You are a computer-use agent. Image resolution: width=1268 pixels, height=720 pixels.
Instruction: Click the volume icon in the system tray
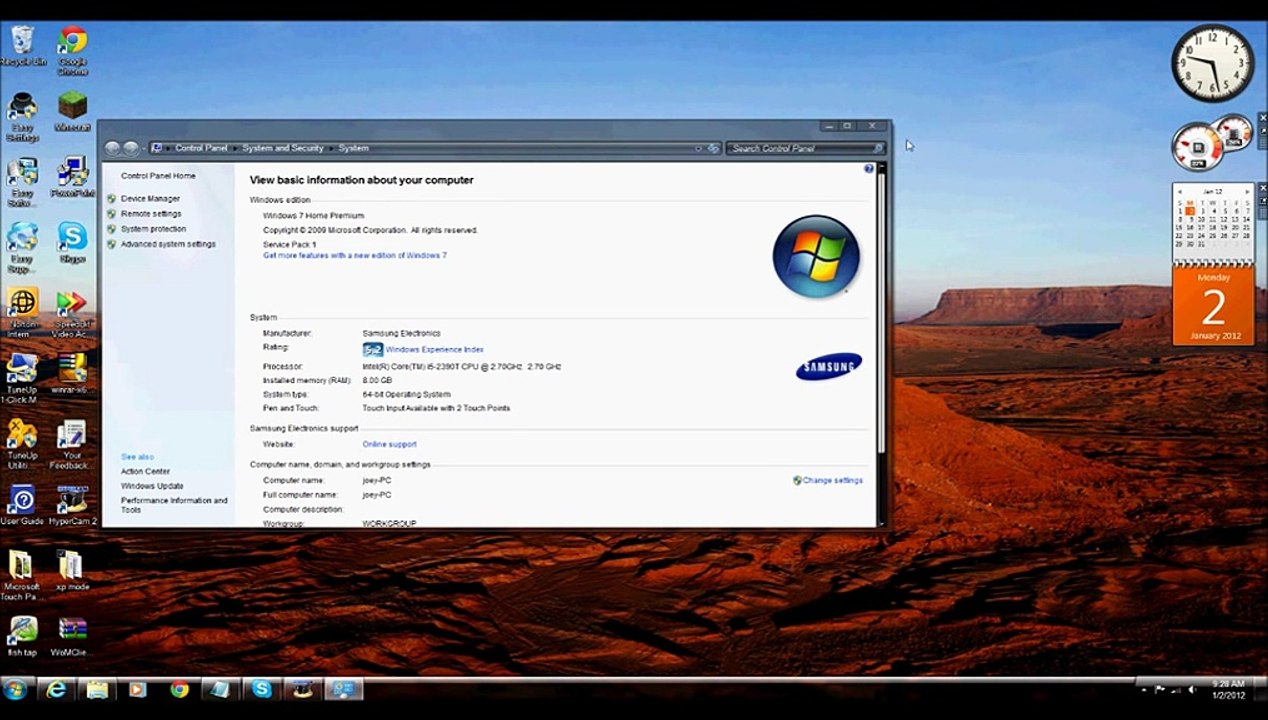(1192, 689)
